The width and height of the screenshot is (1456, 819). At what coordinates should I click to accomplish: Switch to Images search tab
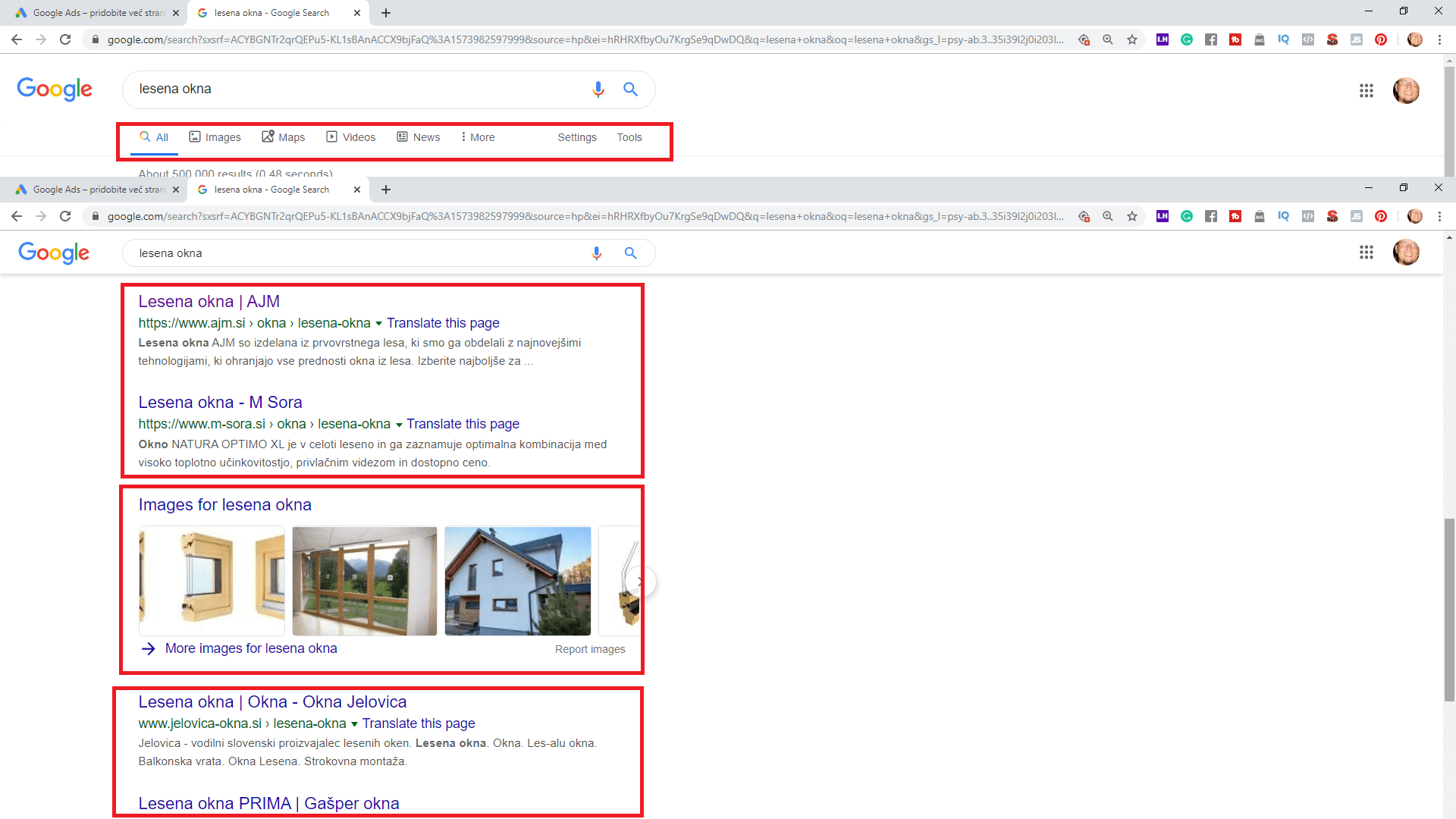click(215, 137)
